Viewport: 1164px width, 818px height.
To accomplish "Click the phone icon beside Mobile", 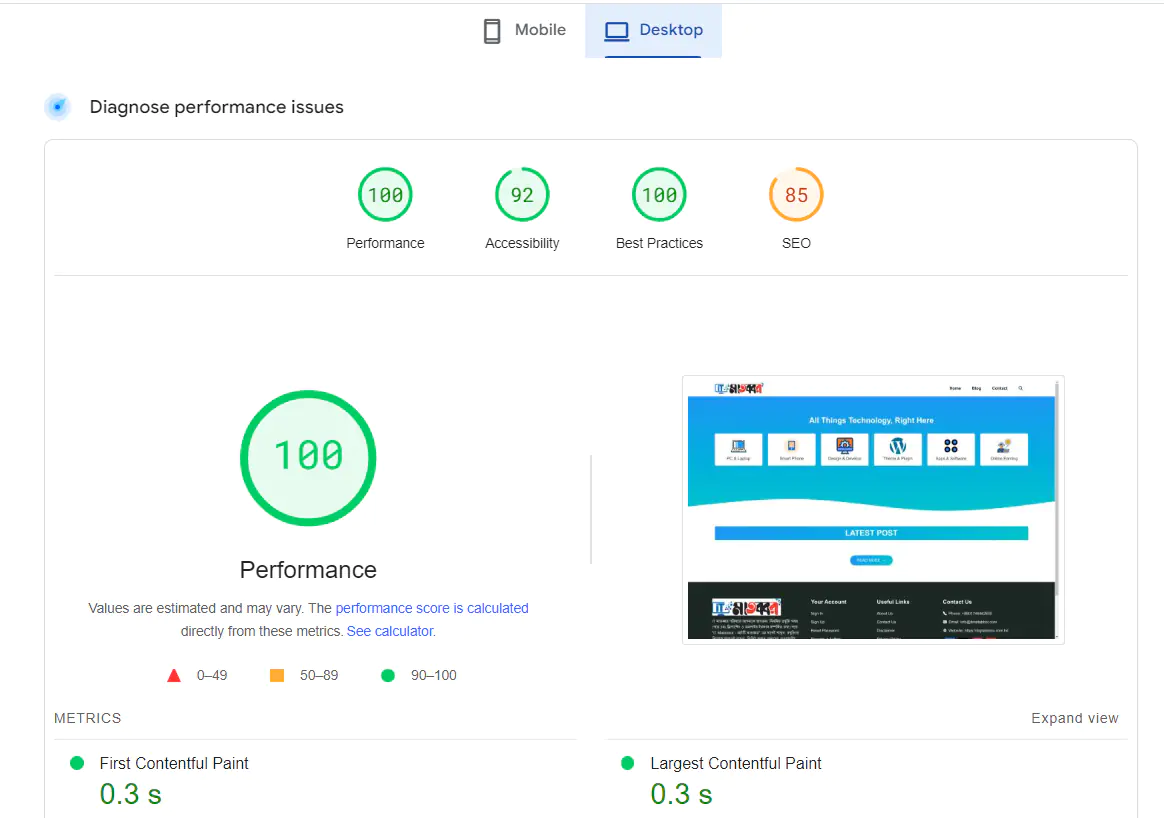I will tap(491, 30).
